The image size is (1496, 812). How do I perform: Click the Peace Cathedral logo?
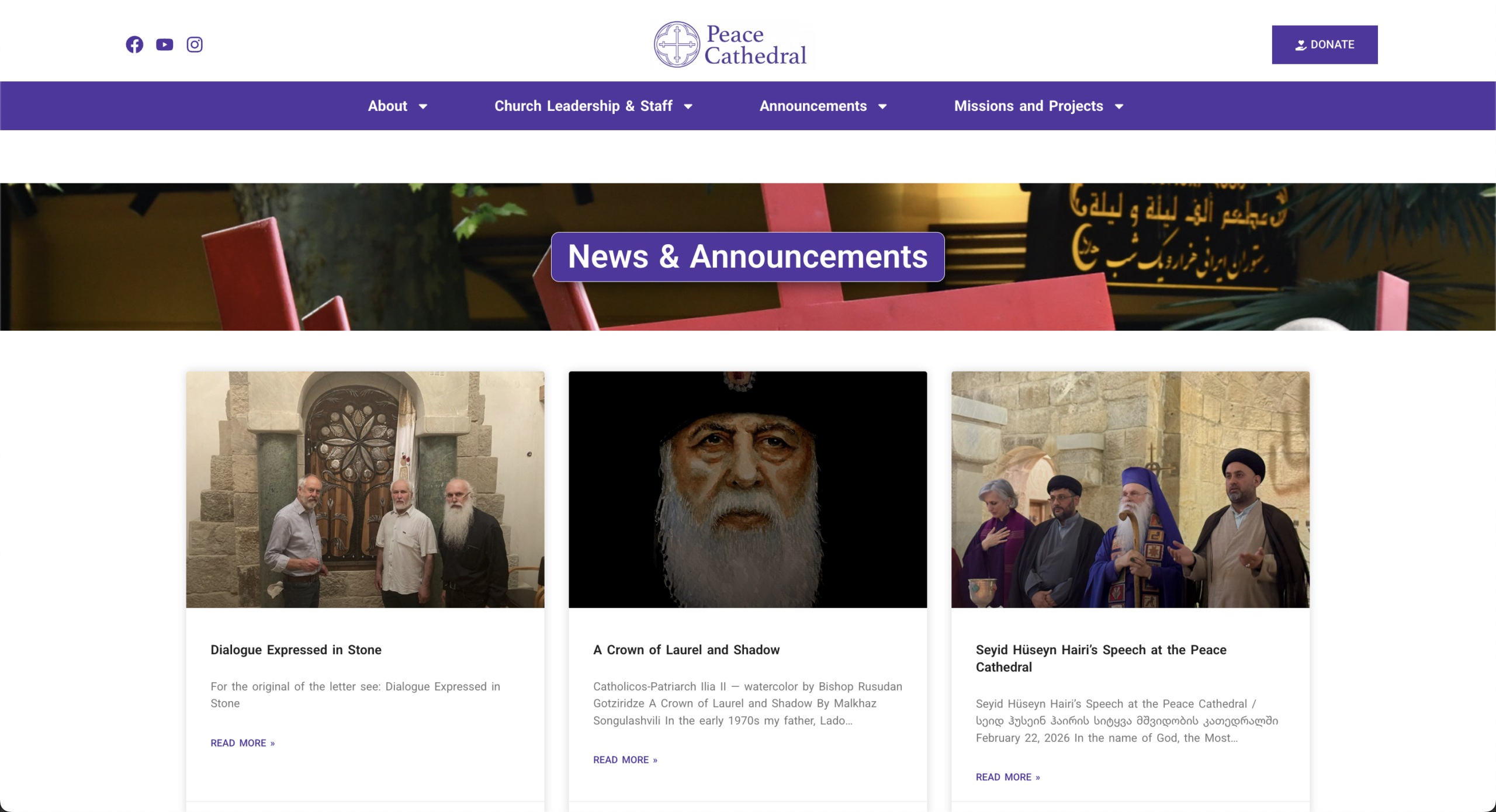[x=730, y=44]
